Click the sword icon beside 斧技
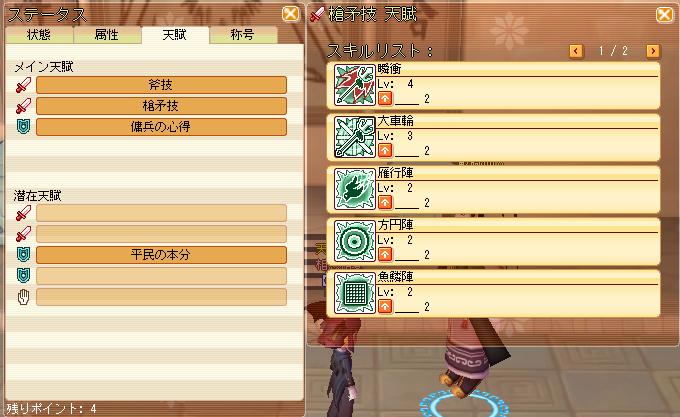 point(23,85)
